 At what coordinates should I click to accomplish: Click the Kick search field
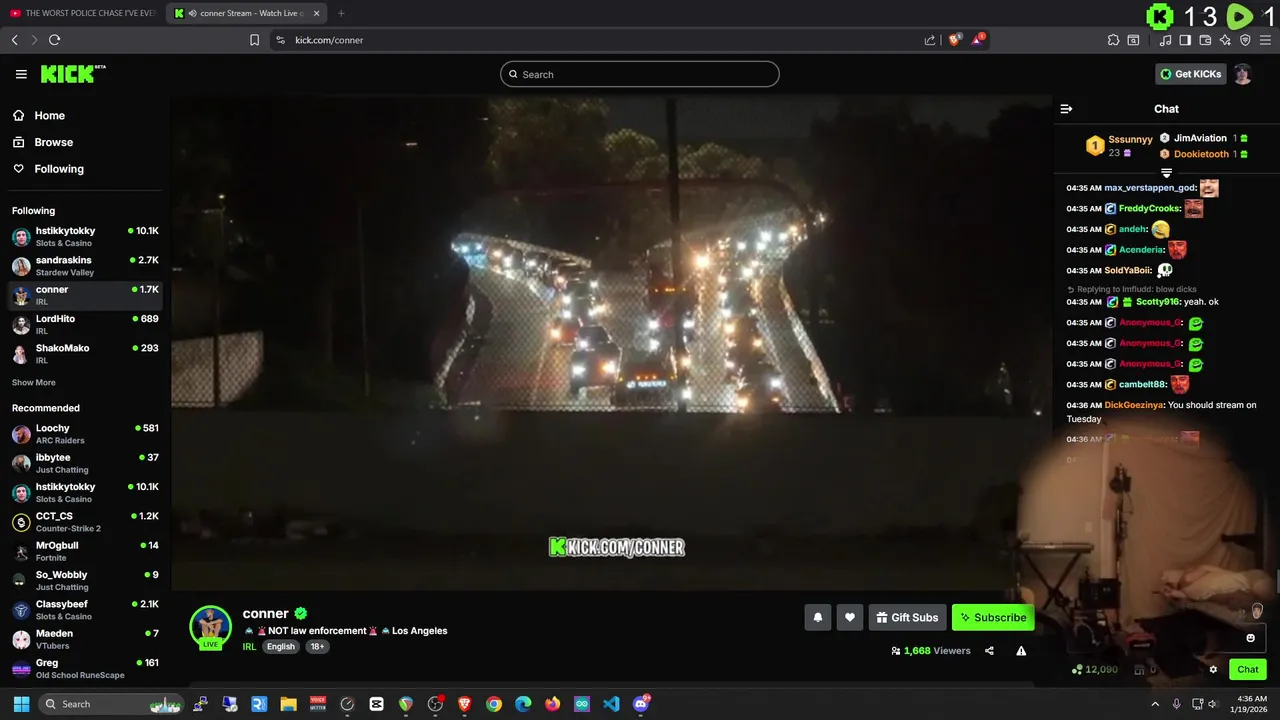click(640, 74)
